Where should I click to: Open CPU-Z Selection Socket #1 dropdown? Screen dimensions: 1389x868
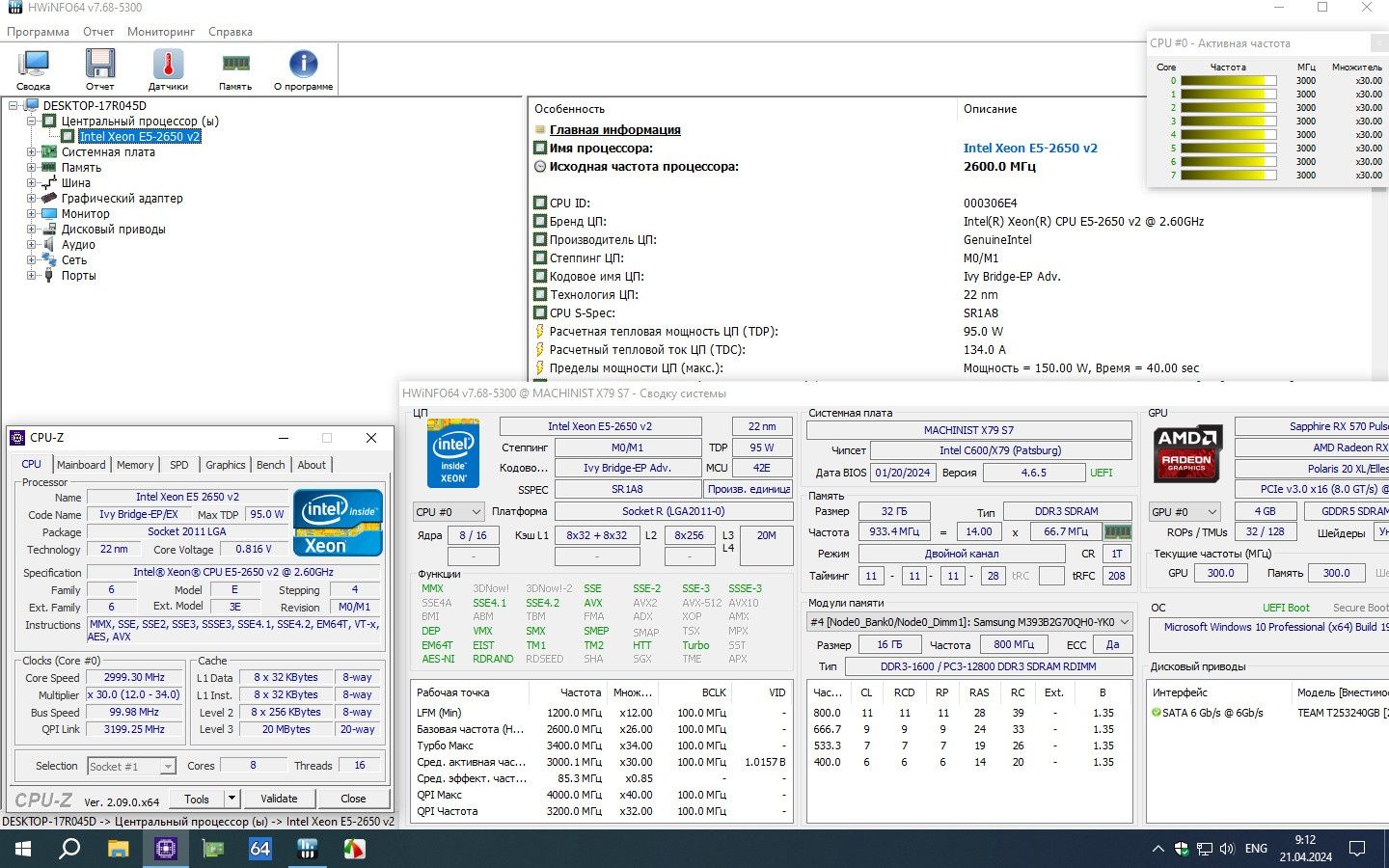coord(132,767)
